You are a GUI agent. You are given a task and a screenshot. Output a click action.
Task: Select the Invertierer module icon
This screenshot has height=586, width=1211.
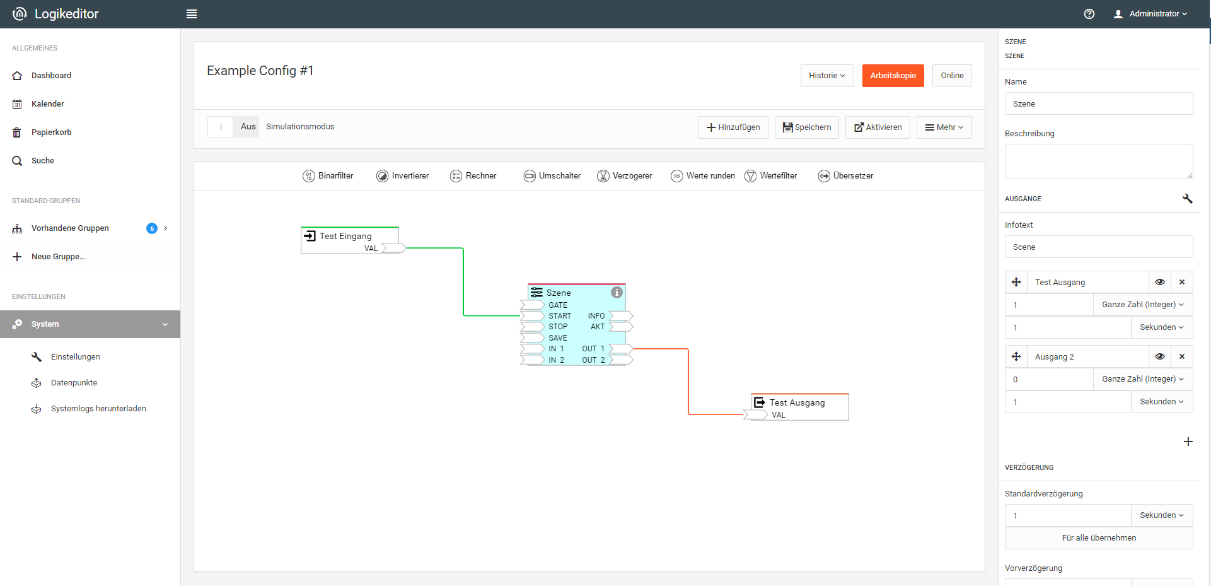click(382, 176)
